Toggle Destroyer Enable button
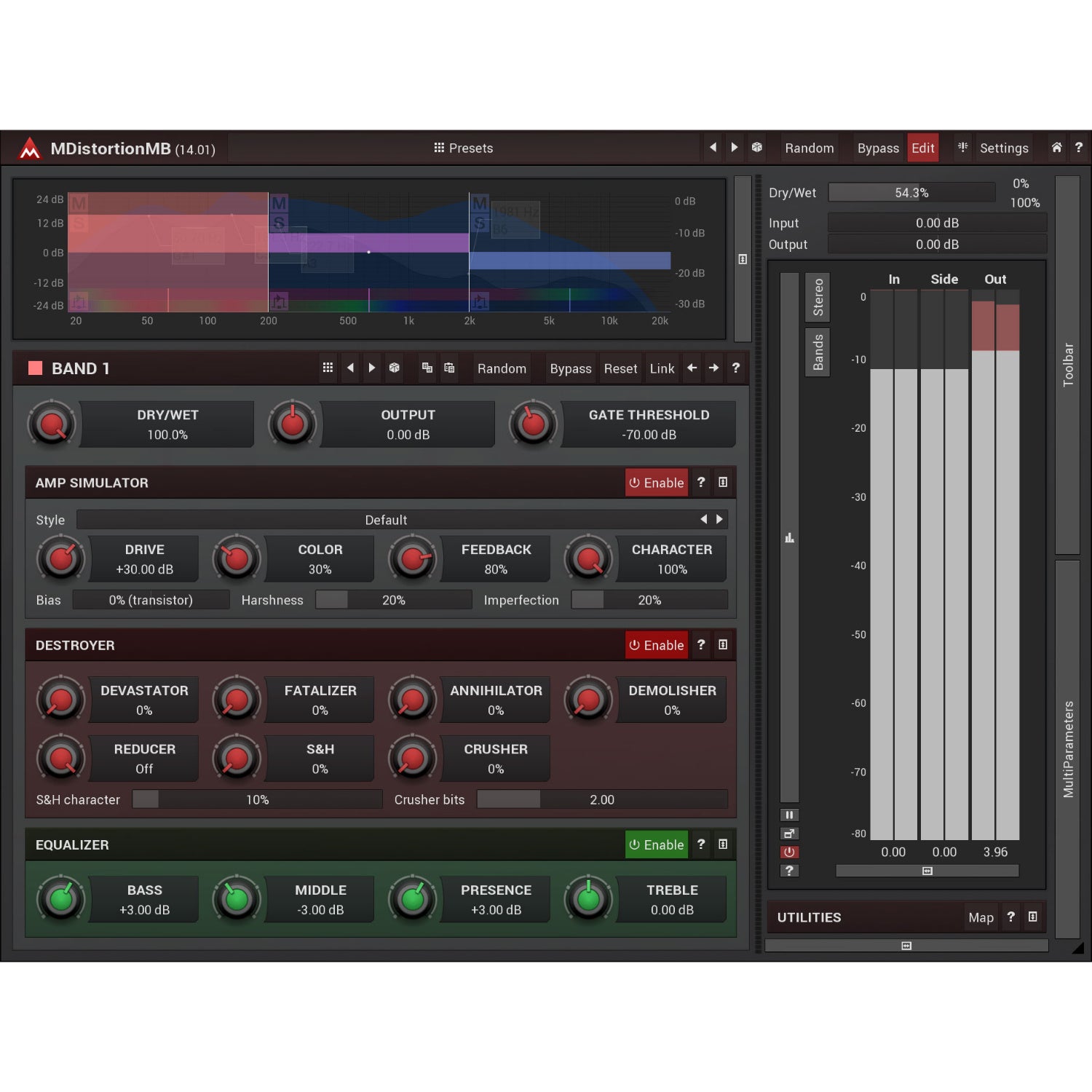Image resolution: width=1092 pixels, height=1092 pixels. [657, 645]
